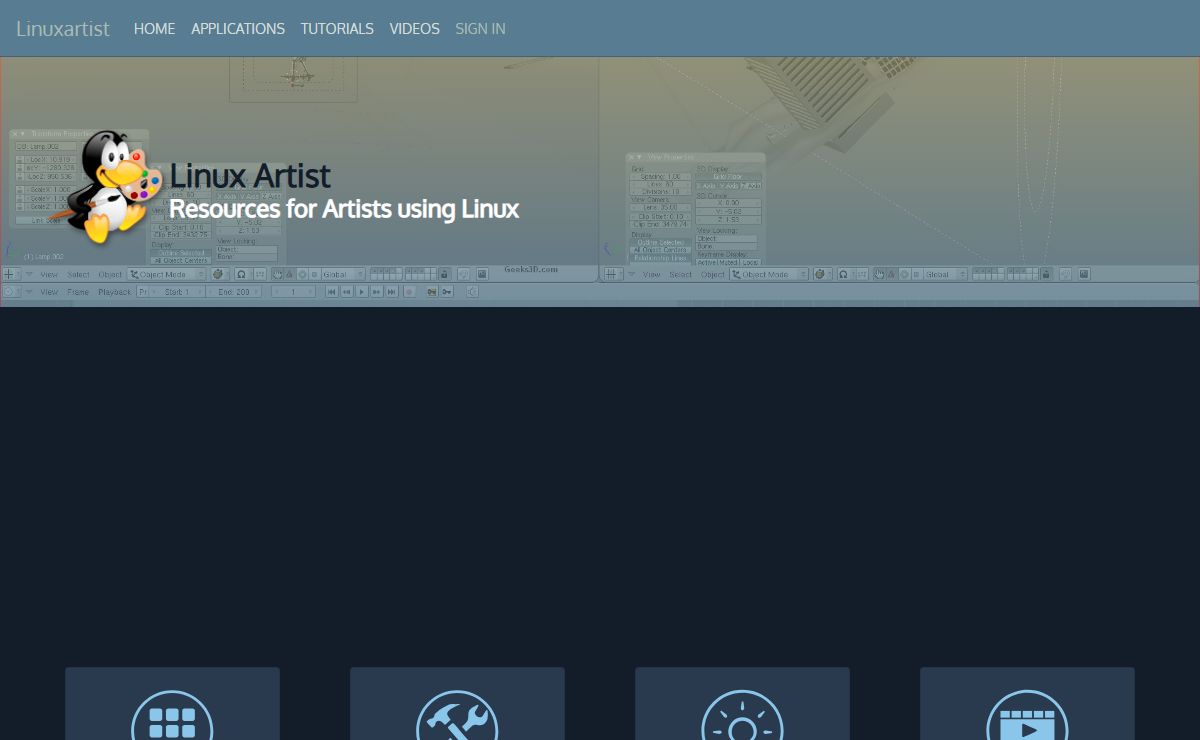Image resolution: width=1200 pixels, height=740 pixels.
Task: Click the Linux Artist heading text
Action: [x=250, y=175]
